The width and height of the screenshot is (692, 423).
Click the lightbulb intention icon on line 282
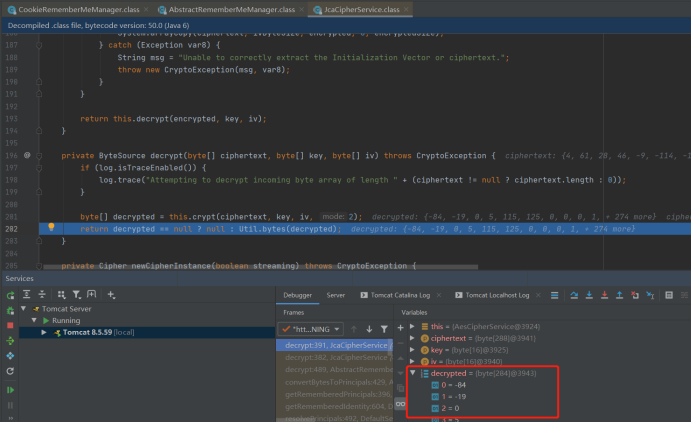(51, 227)
